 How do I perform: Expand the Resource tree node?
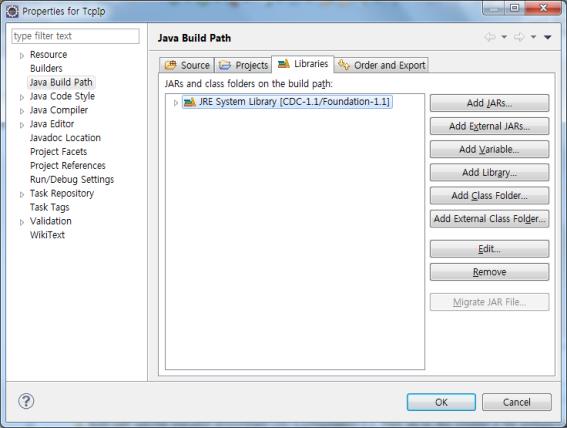coord(22,56)
